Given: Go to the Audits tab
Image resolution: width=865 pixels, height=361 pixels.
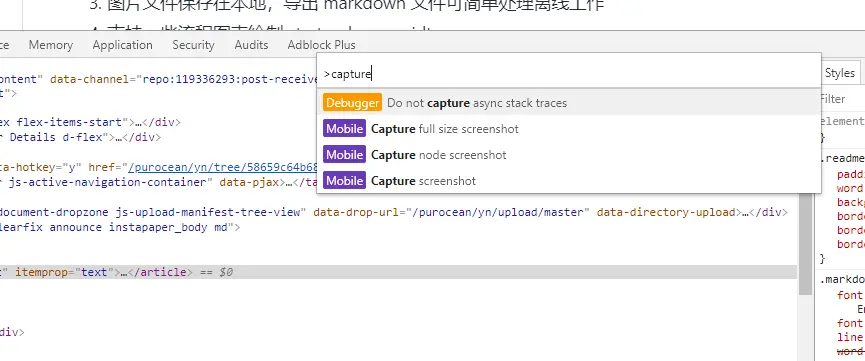Looking at the screenshot, I should (x=251, y=45).
